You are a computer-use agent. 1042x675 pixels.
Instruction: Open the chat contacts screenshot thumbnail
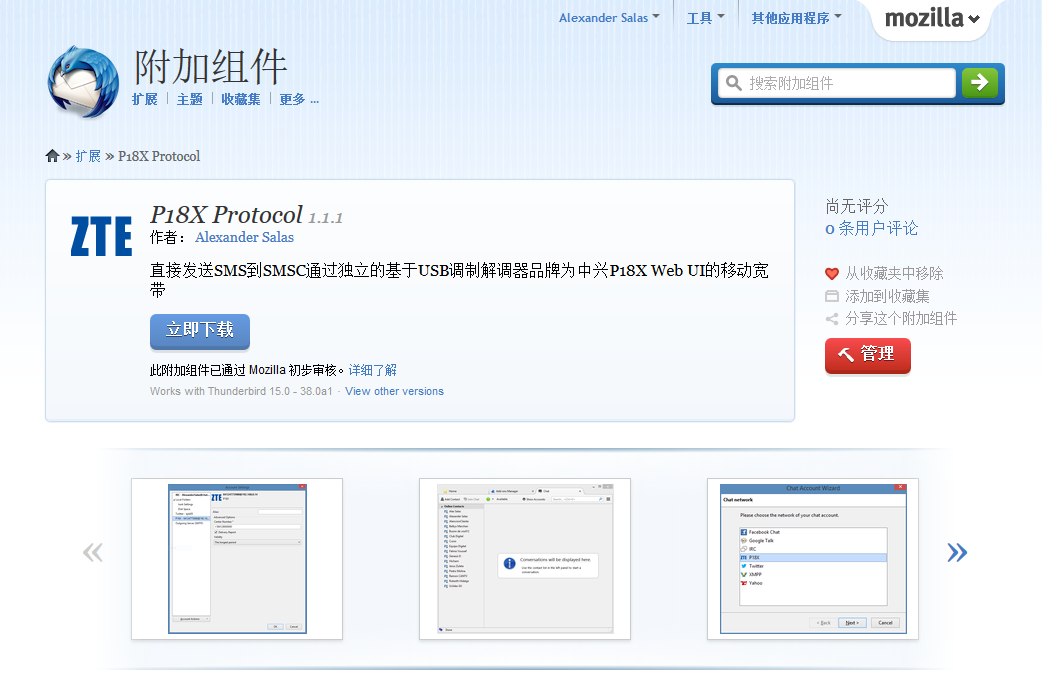point(525,559)
